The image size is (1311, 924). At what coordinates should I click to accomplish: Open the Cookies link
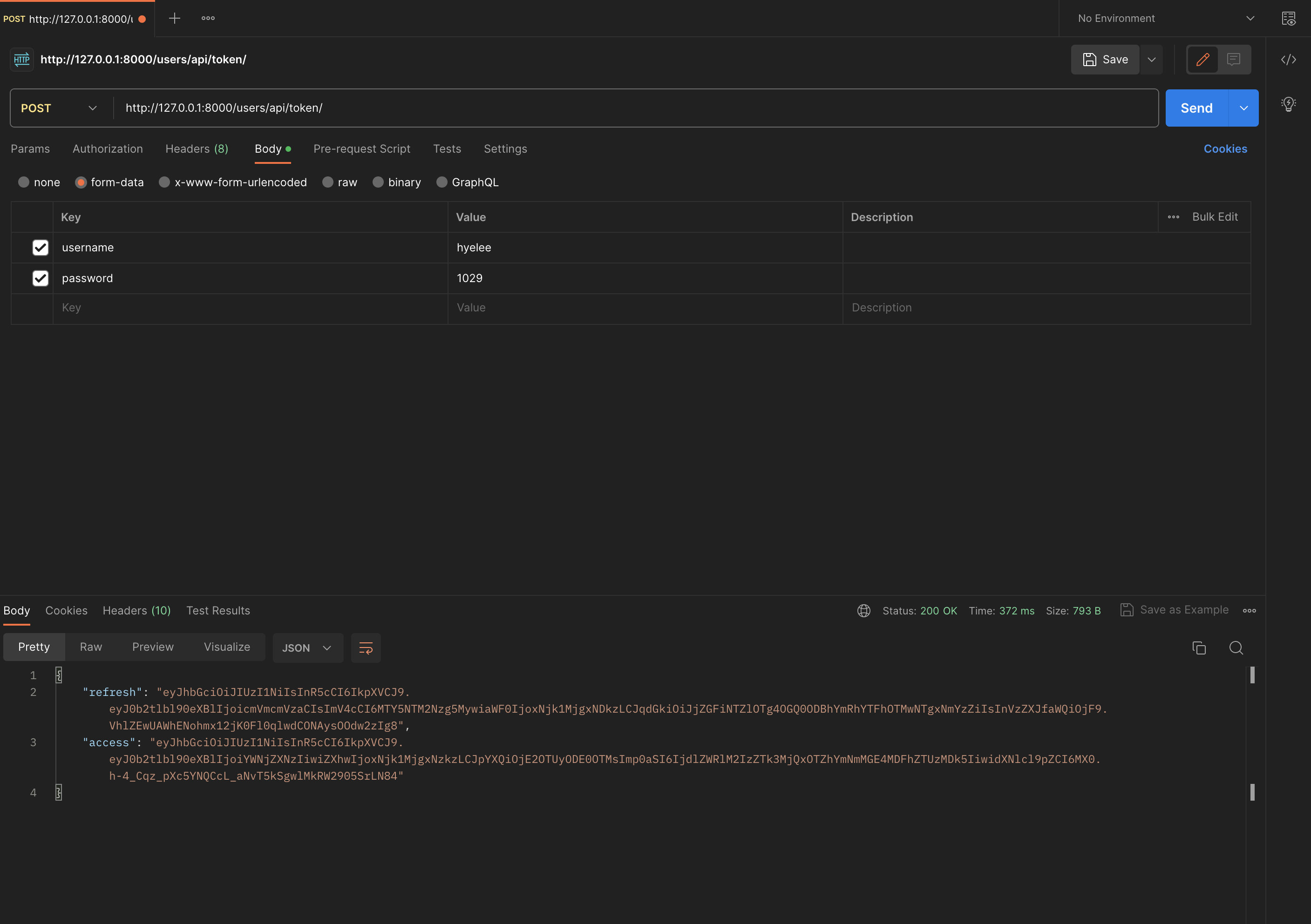click(1225, 149)
